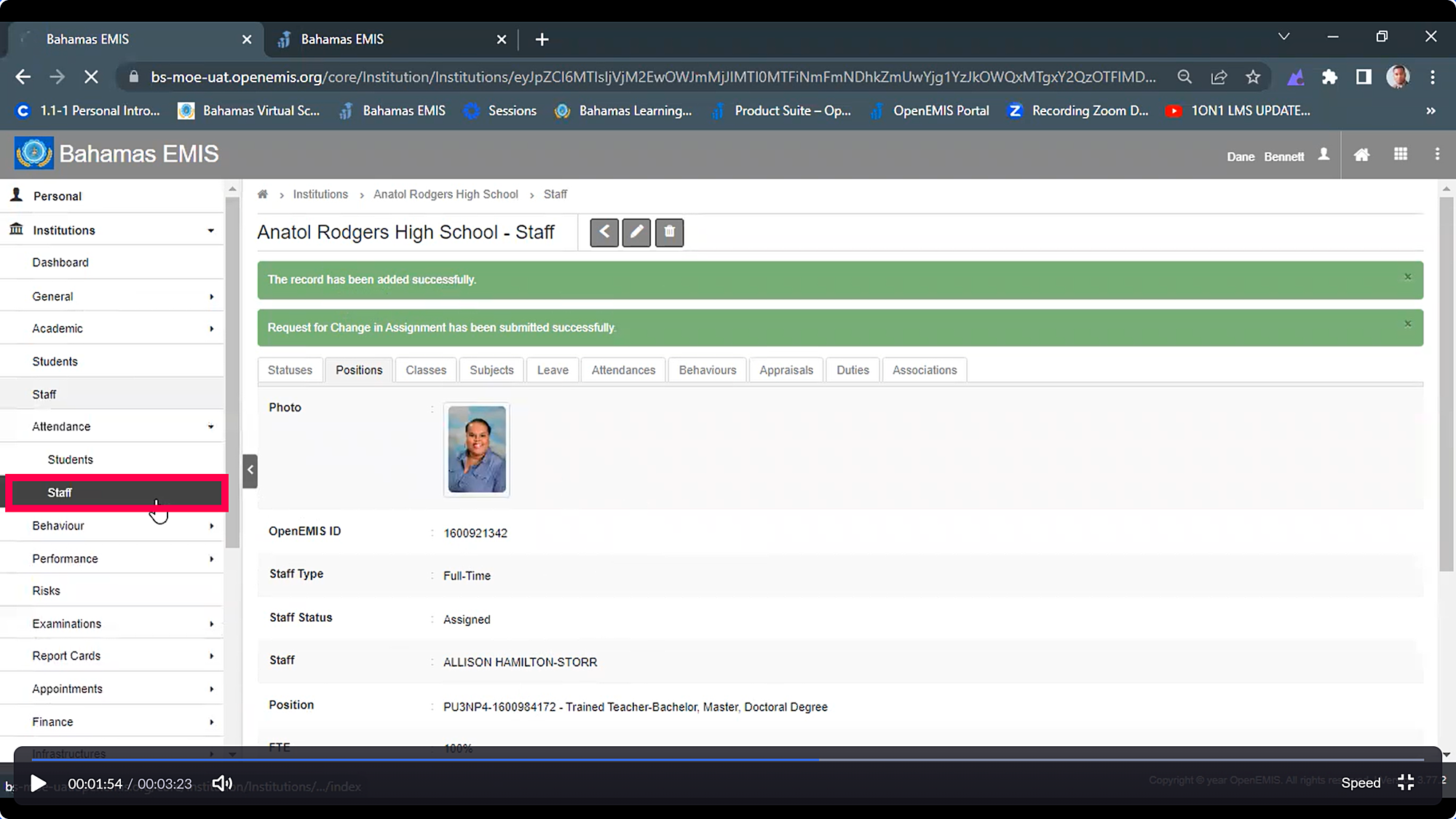Click the browser forward arrow
1456x819 pixels.
57,77
